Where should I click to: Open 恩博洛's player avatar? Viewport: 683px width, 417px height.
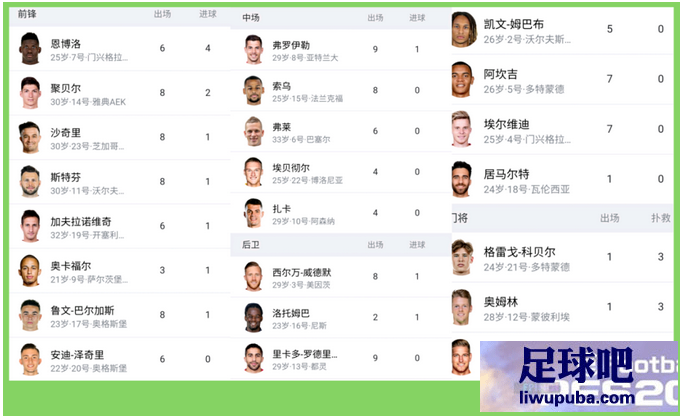[30, 48]
